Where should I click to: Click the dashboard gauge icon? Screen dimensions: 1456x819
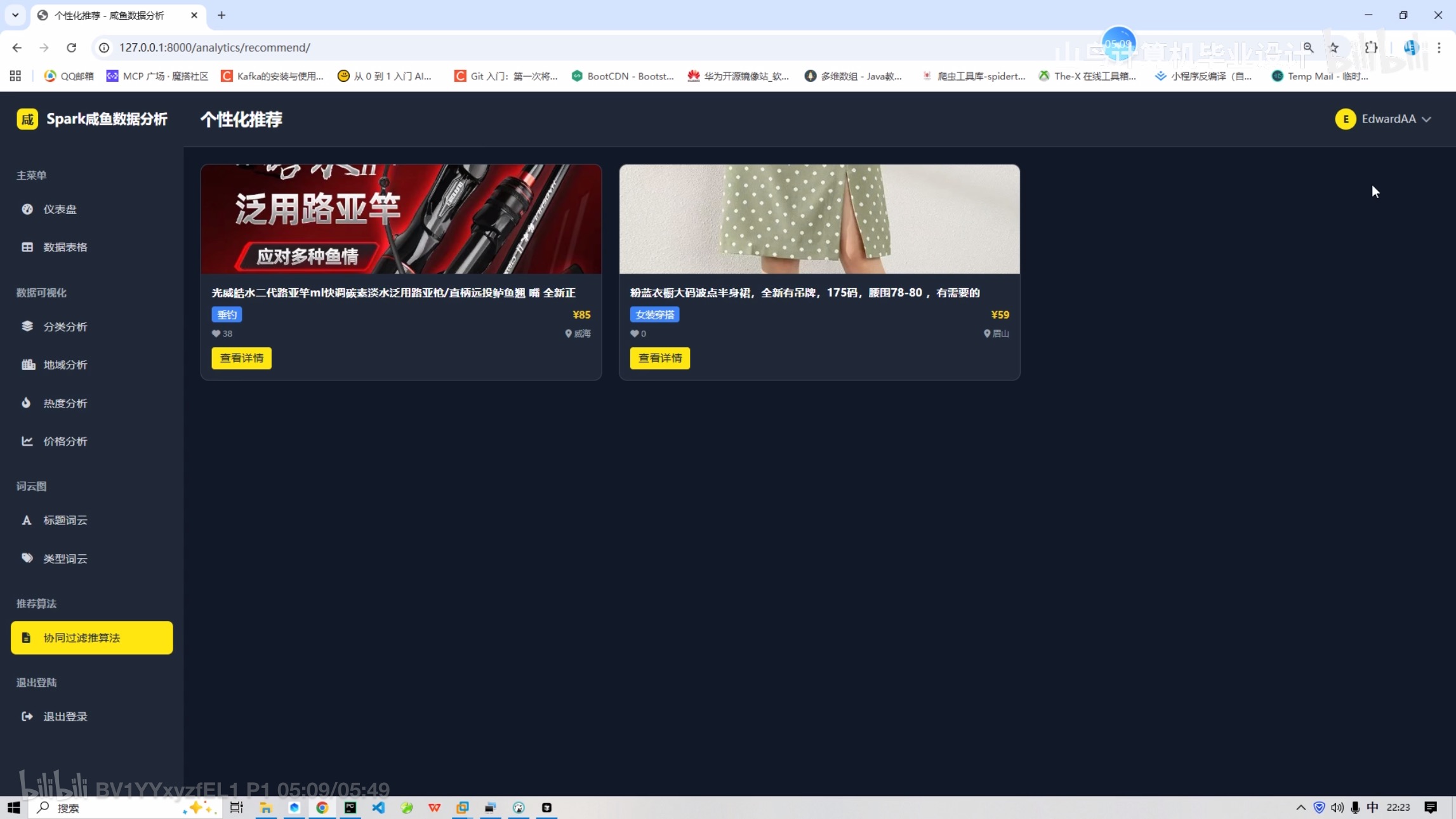click(x=27, y=209)
